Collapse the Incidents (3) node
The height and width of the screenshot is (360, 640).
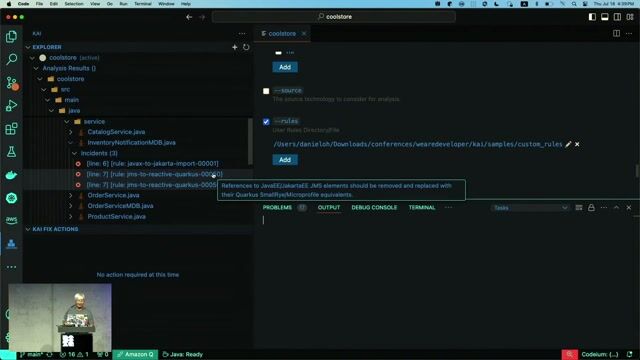click(74, 153)
